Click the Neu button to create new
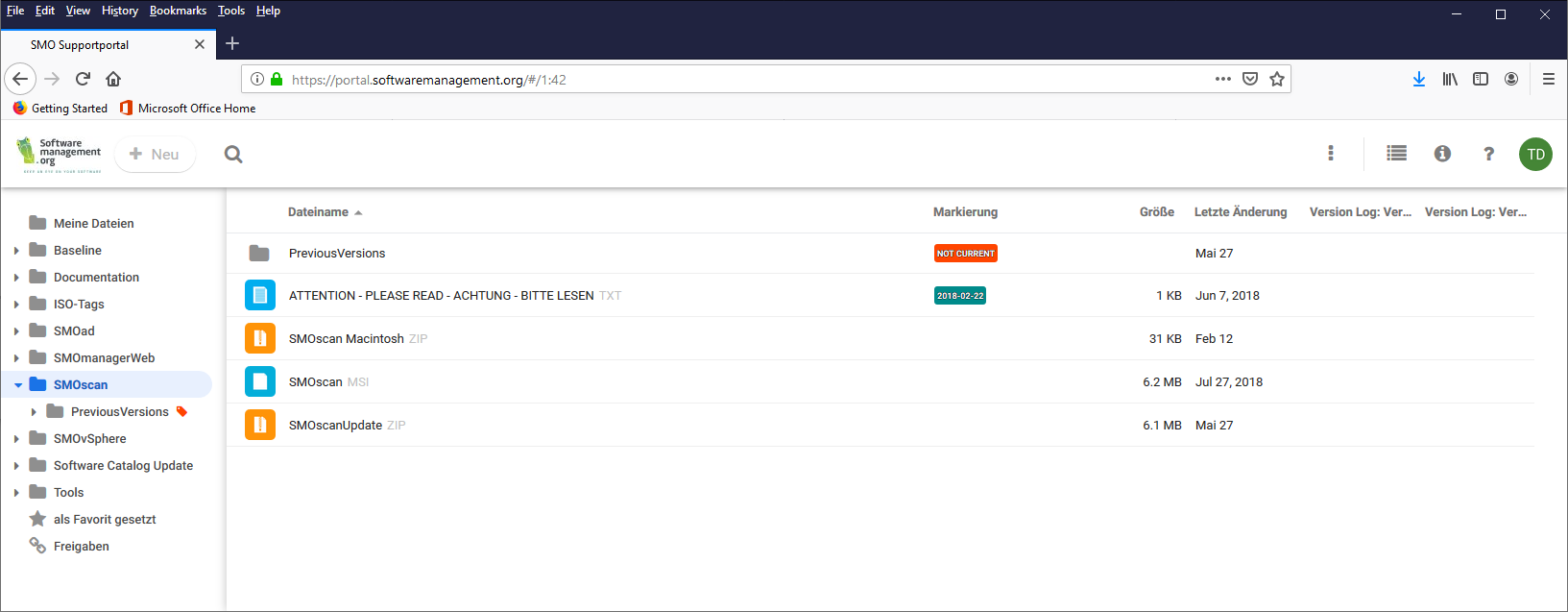The height and width of the screenshot is (612, 1568). pos(155,155)
